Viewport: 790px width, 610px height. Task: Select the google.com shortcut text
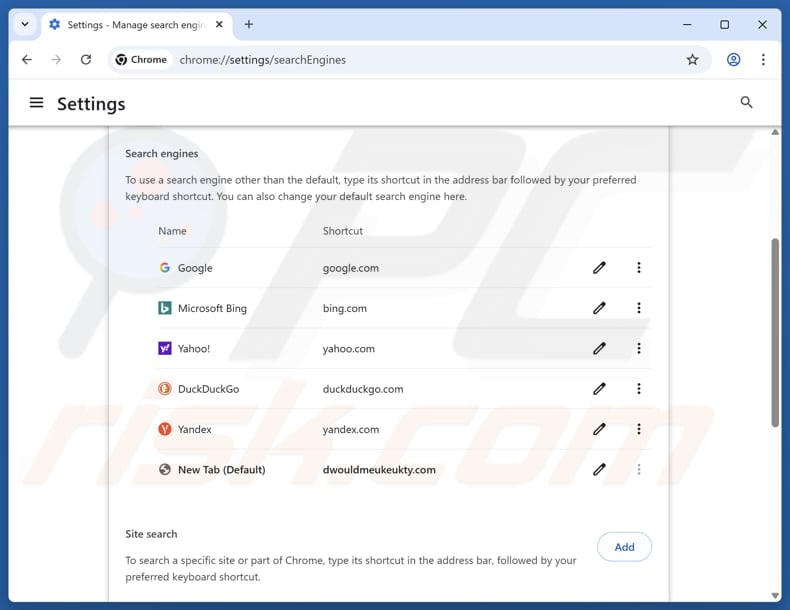pyautogui.click(x=351, y=268)
